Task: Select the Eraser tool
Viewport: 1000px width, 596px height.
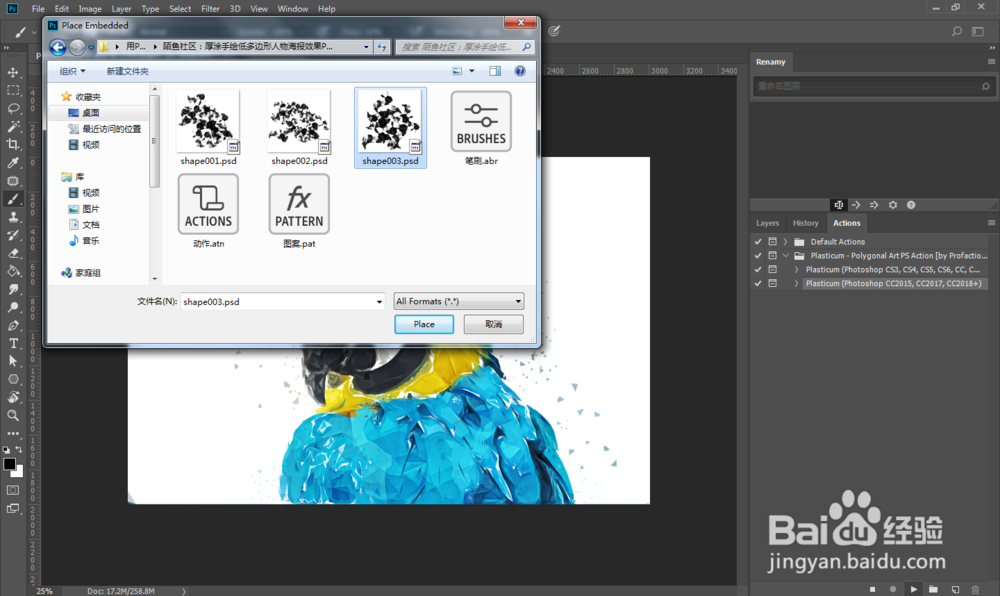Action: click(x=13, y=253)
